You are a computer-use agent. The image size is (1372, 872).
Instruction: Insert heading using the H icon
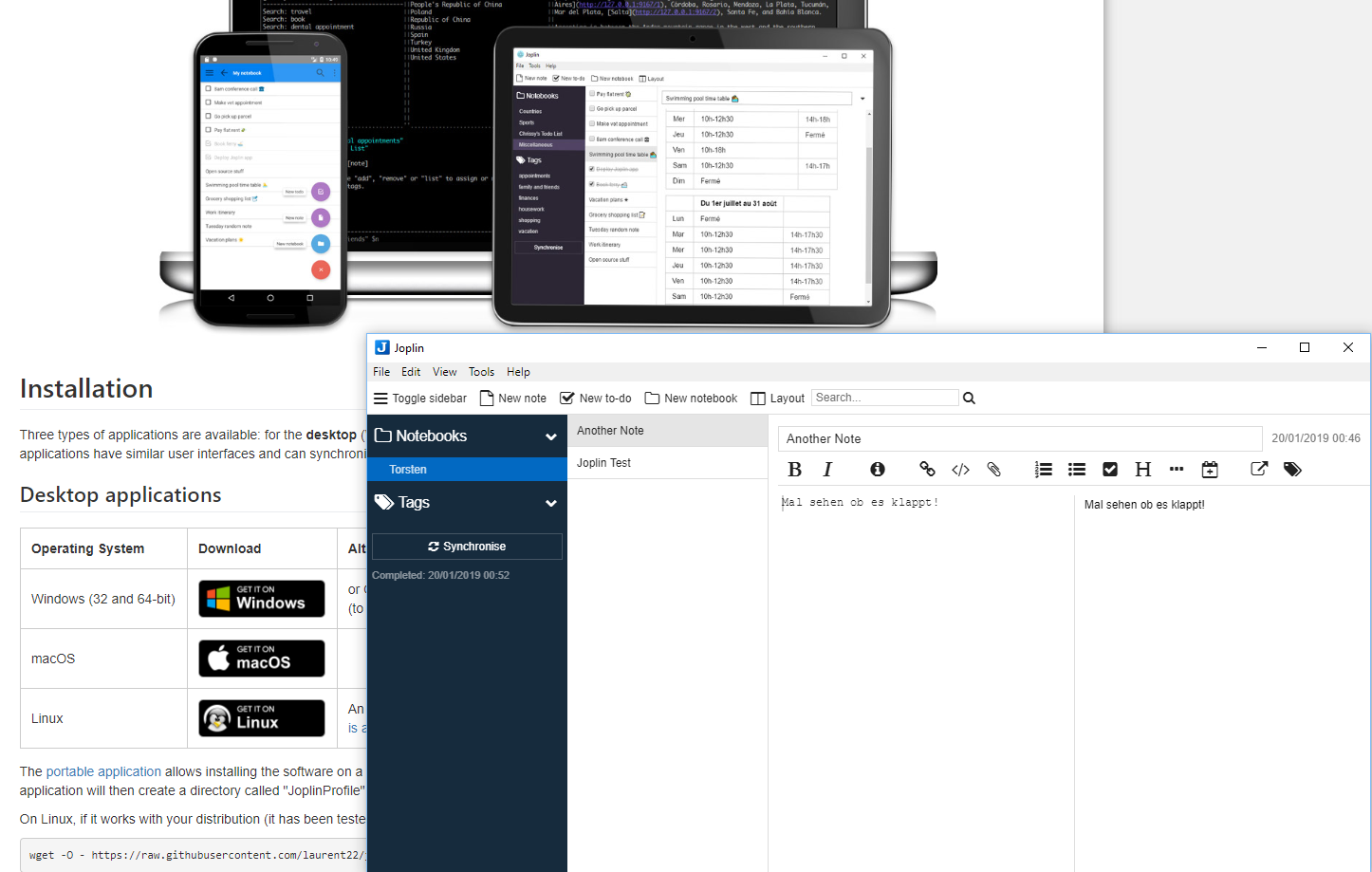pyautogui.click(x=1143, y=470)
